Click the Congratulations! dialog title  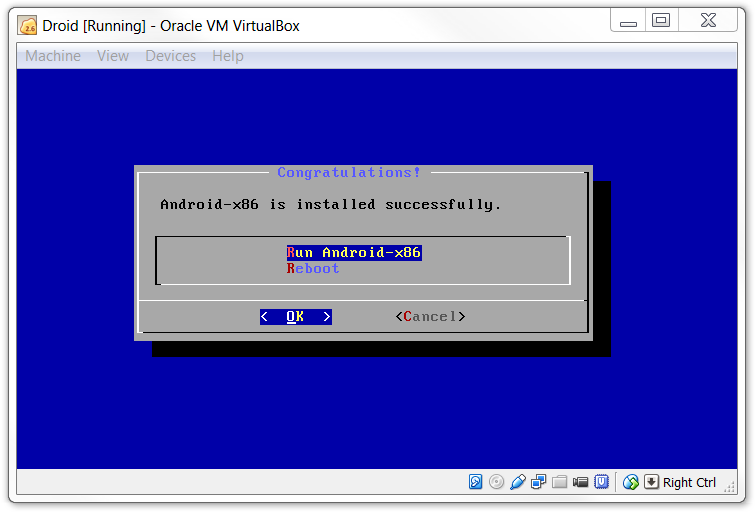tap(349, 172)
